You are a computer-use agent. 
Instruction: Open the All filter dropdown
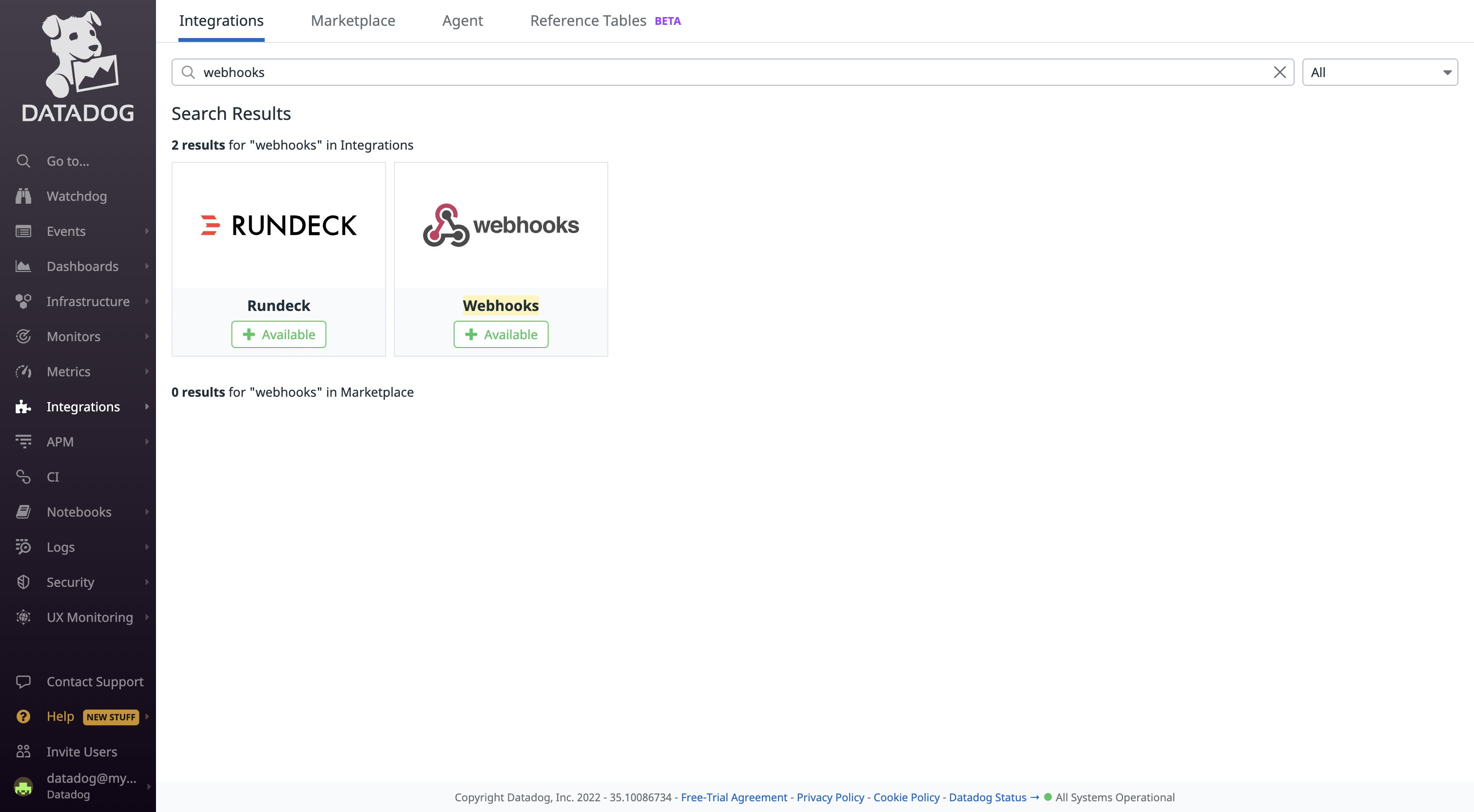pos(1379,72)
